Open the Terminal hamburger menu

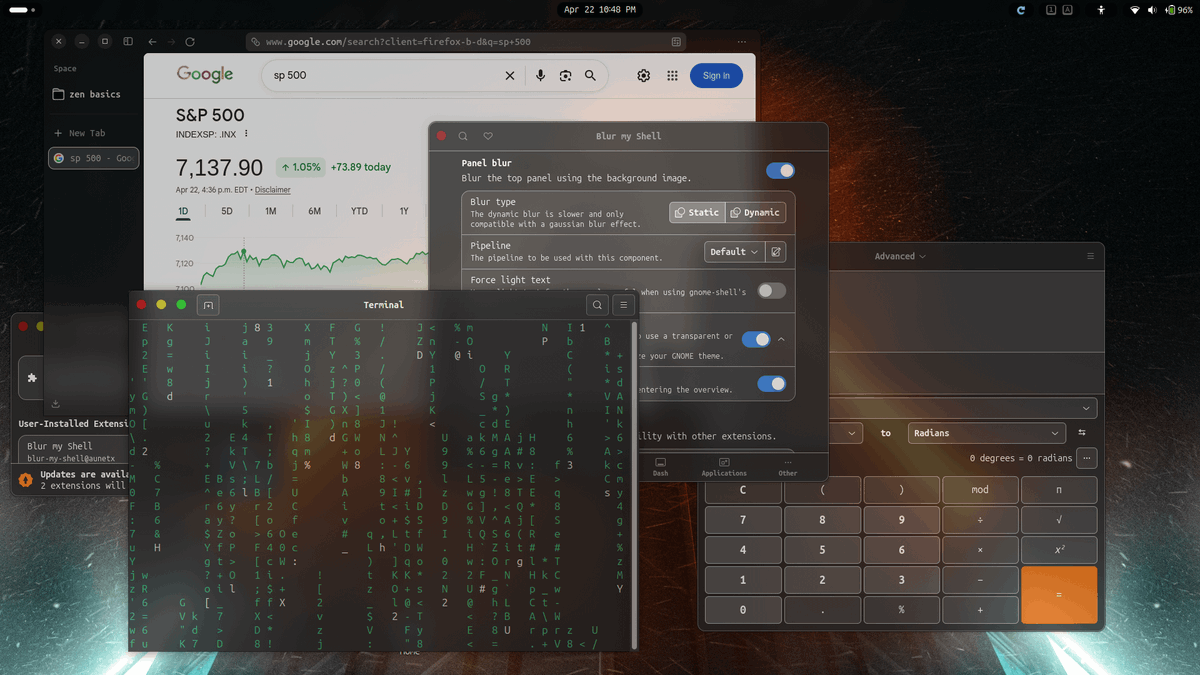[x=623, y=305]
